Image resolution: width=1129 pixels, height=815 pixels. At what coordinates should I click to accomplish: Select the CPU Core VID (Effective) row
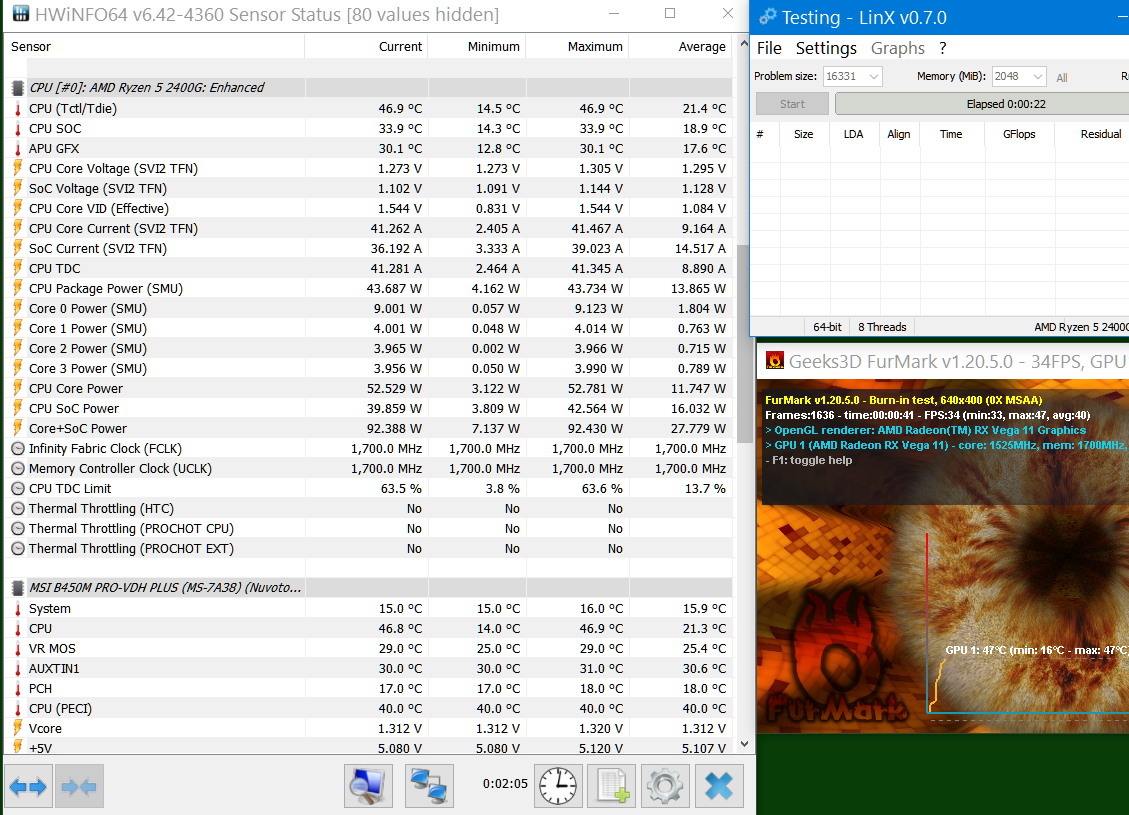(369, 209)
